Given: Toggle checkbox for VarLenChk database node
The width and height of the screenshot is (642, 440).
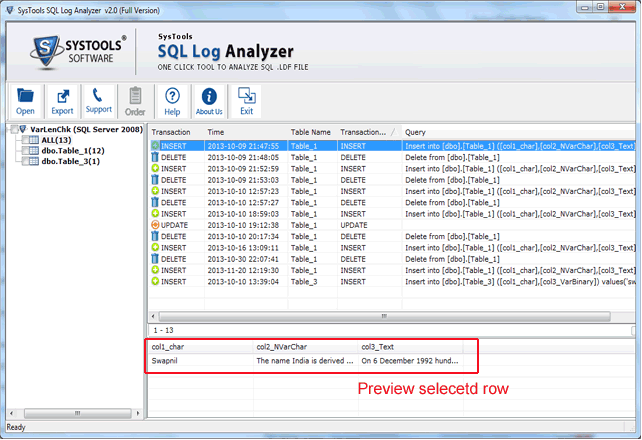Looking at the screenshot, I should click(15, 129).
